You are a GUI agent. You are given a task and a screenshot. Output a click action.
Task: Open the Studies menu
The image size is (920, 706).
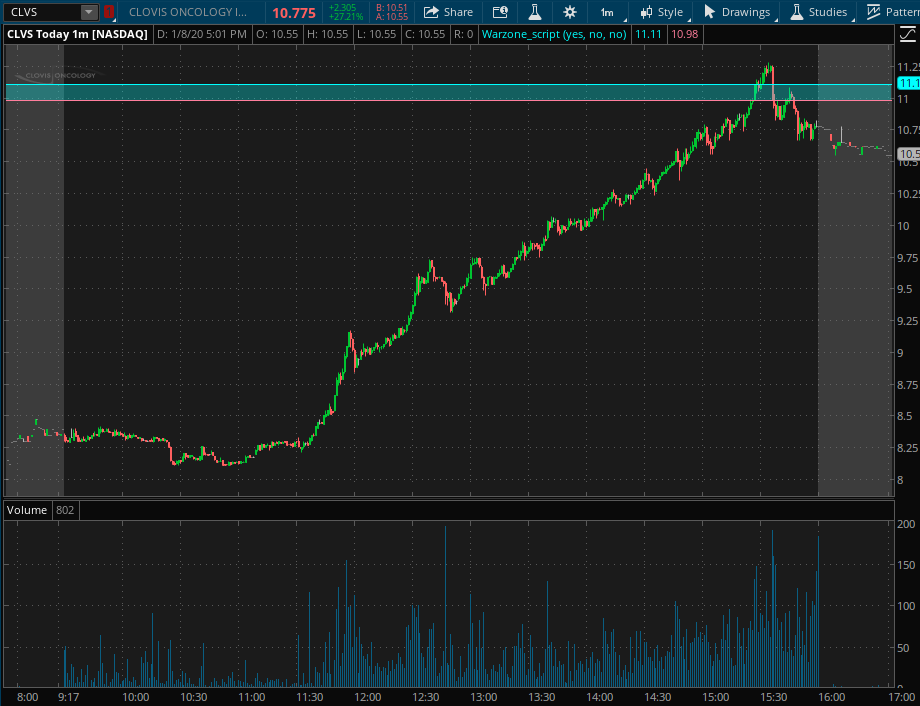coord(818,12)
